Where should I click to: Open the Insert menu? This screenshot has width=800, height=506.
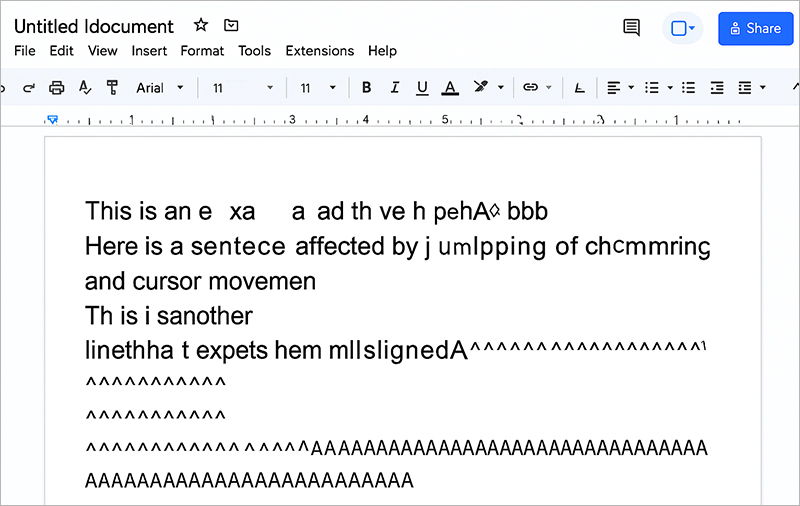[x=149, y=51]
